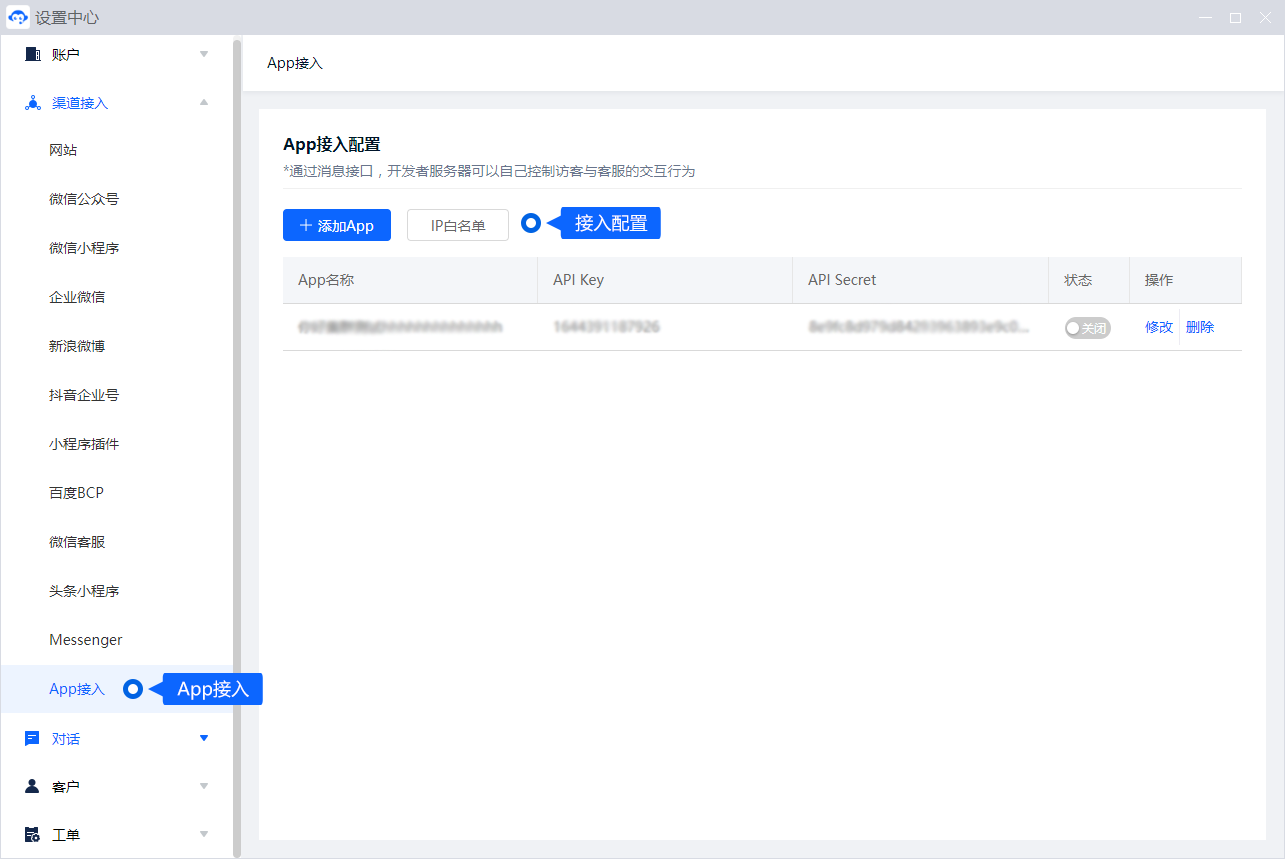Click the API Key value 1644391187926
Image resolution: width=1285 pixels, height=859 pixels.
point(606,327)
